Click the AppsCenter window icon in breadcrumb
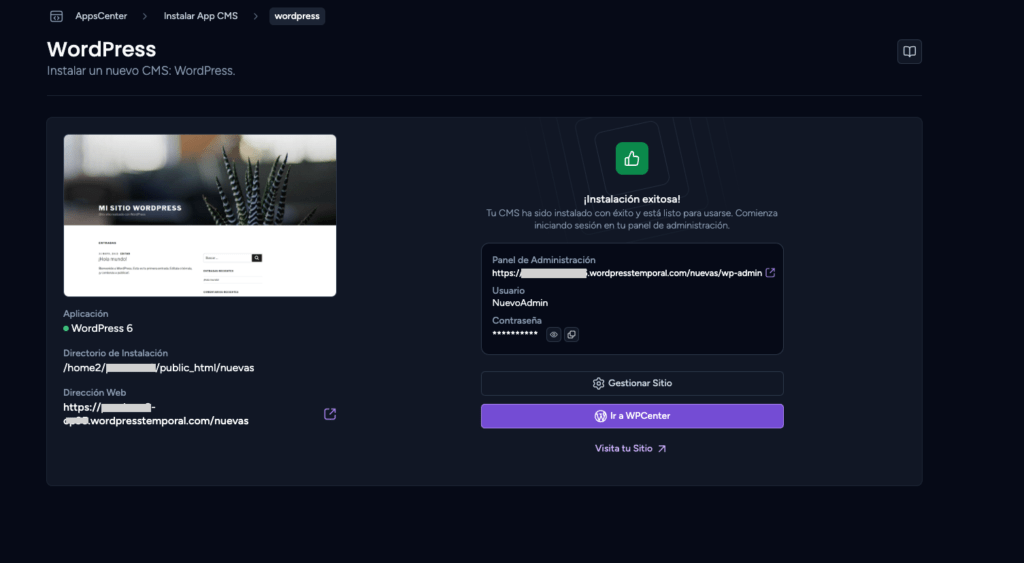The image size is (1024, 563). coord(56,16)
